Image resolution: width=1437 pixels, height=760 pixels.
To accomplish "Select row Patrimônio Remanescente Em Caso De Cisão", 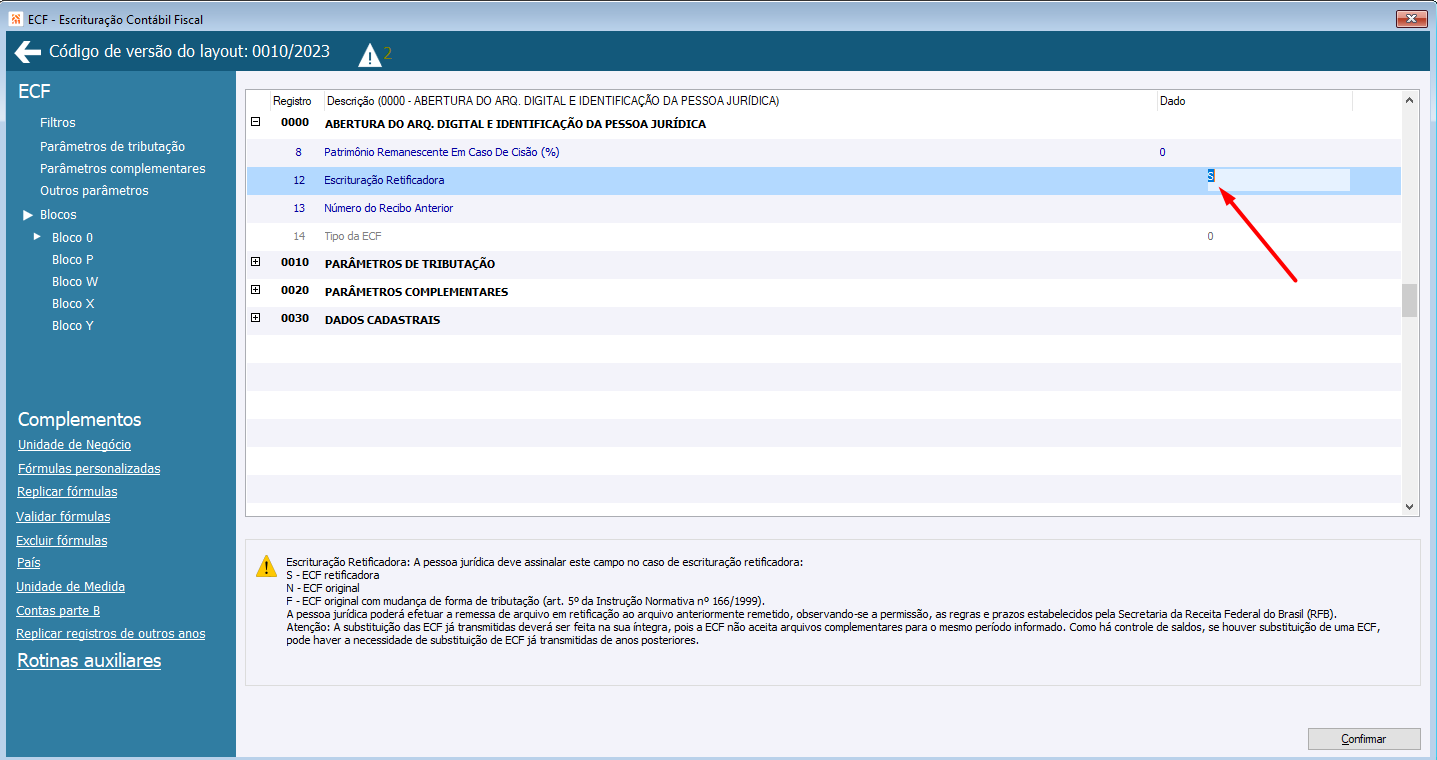I will (823, 152).
